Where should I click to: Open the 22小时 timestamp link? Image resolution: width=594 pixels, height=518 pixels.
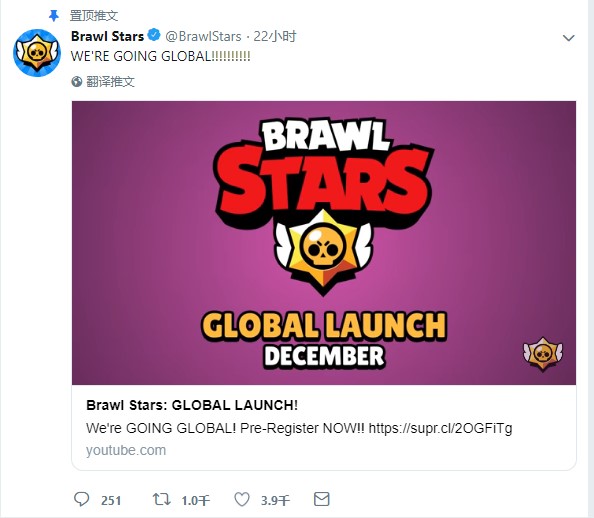click(x=275, y=36)
